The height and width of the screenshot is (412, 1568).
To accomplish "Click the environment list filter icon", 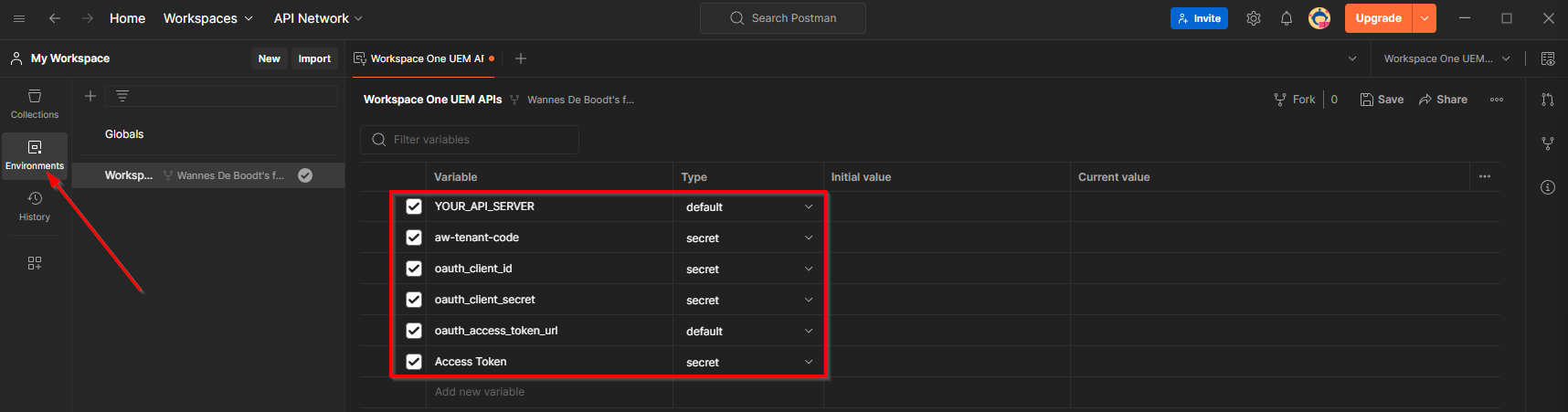I will (x=122, y=96).
